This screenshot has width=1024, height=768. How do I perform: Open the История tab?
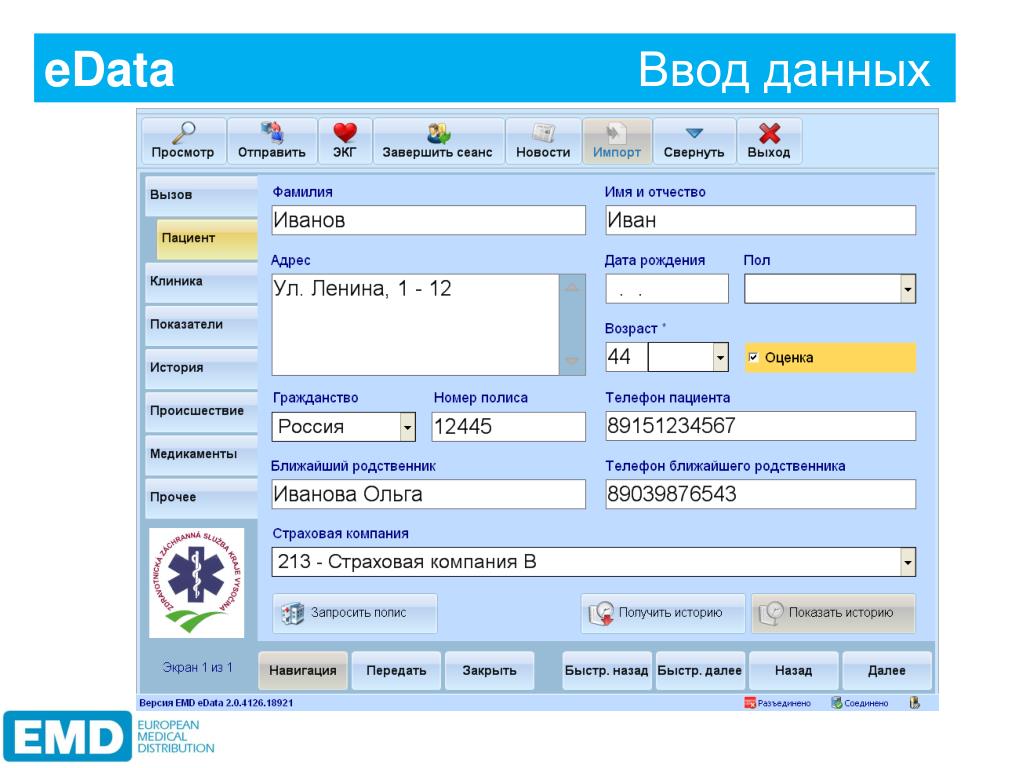(x=202, y=368)
